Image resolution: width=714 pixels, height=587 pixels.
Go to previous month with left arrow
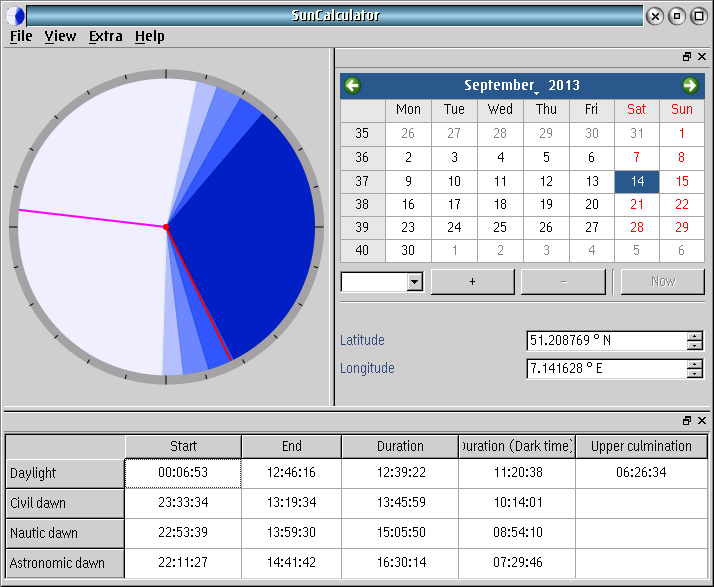[352, 85]
